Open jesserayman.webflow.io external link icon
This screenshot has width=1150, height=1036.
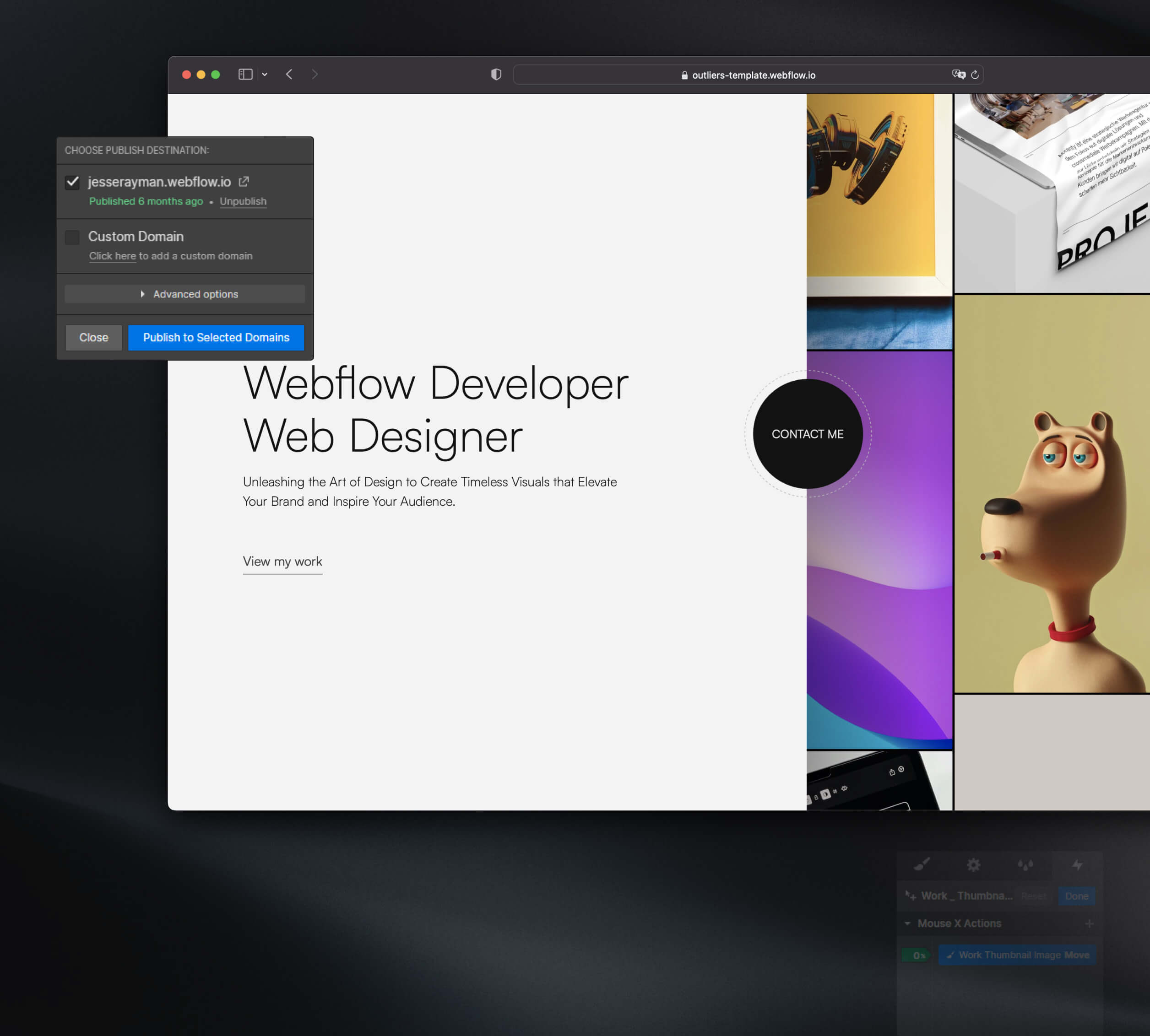click(x=244, y=182)
